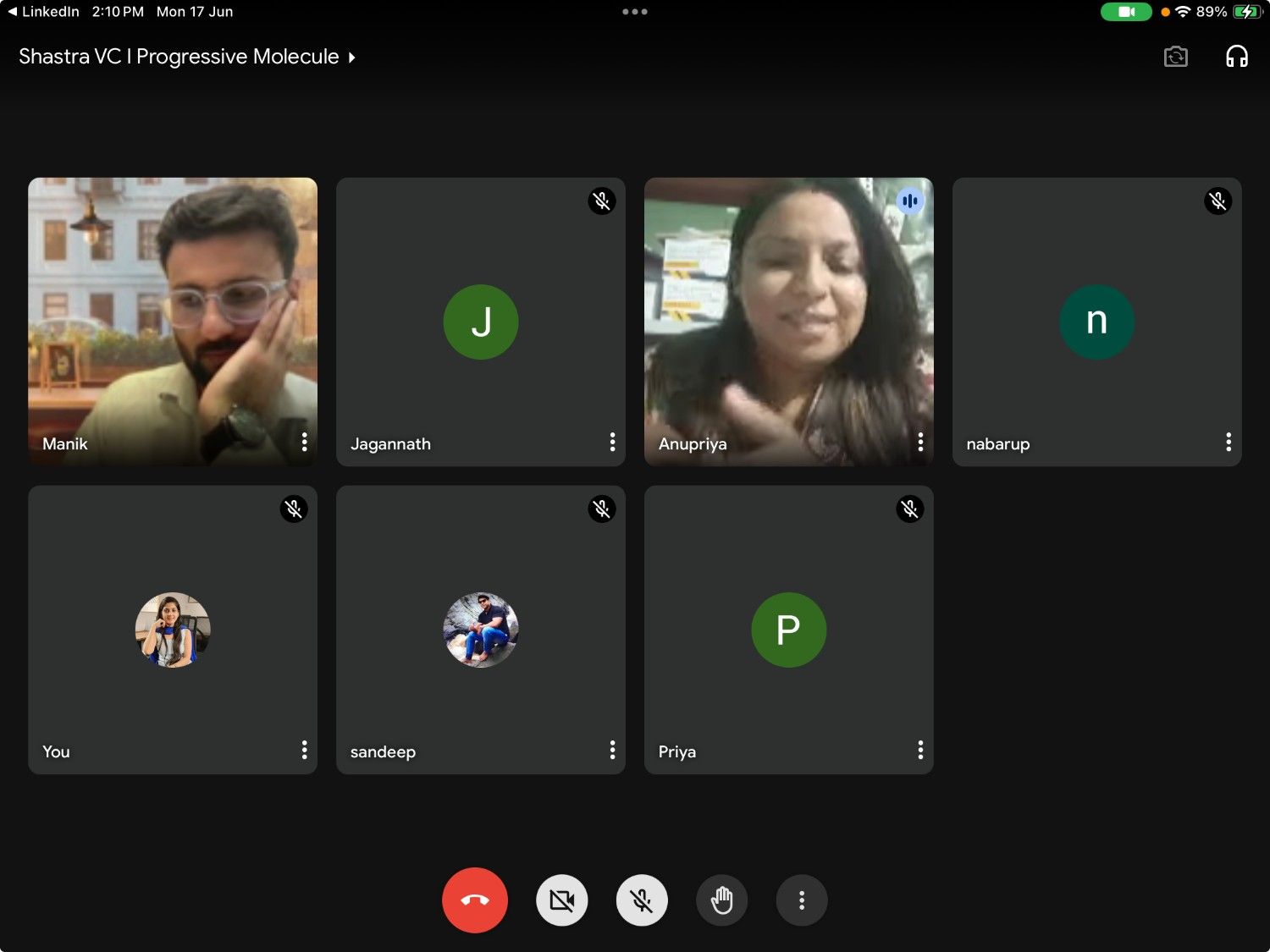Viewport: 1270px width, 952px height.
Task: Unmute the microphone in the call controls
Action: pyautogui.click(x=642, y=900)
